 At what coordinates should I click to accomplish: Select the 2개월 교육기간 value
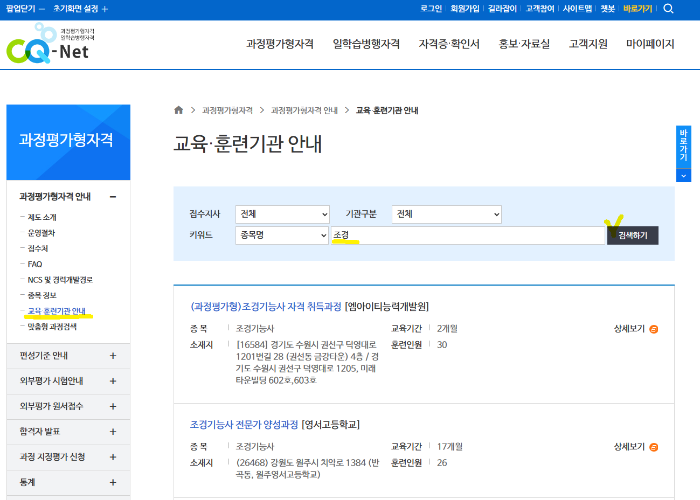[x=447, y=329]
